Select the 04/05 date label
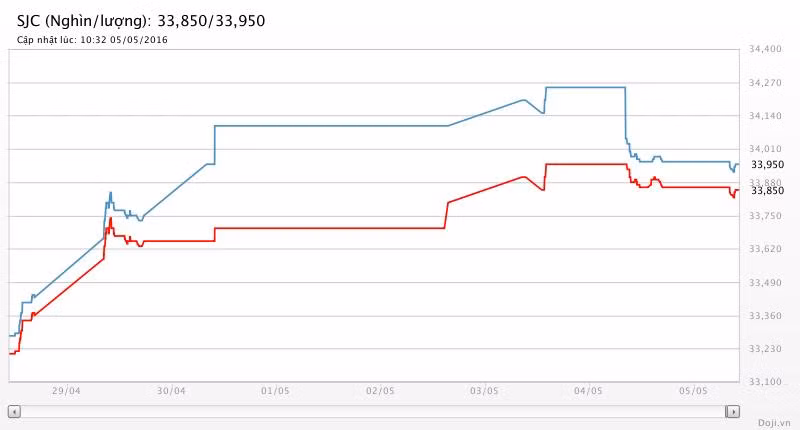This screenshot has width=800, height=430. pyautogui.click(x=588, y=391)
